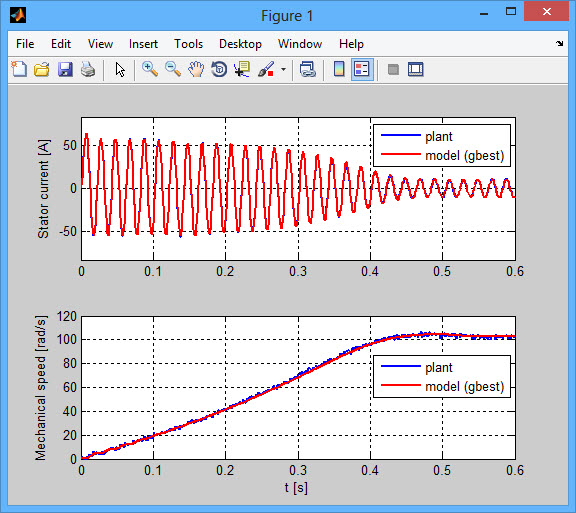Click the red brush color indicator
This screenshot has width=576, height=513.
271,73
